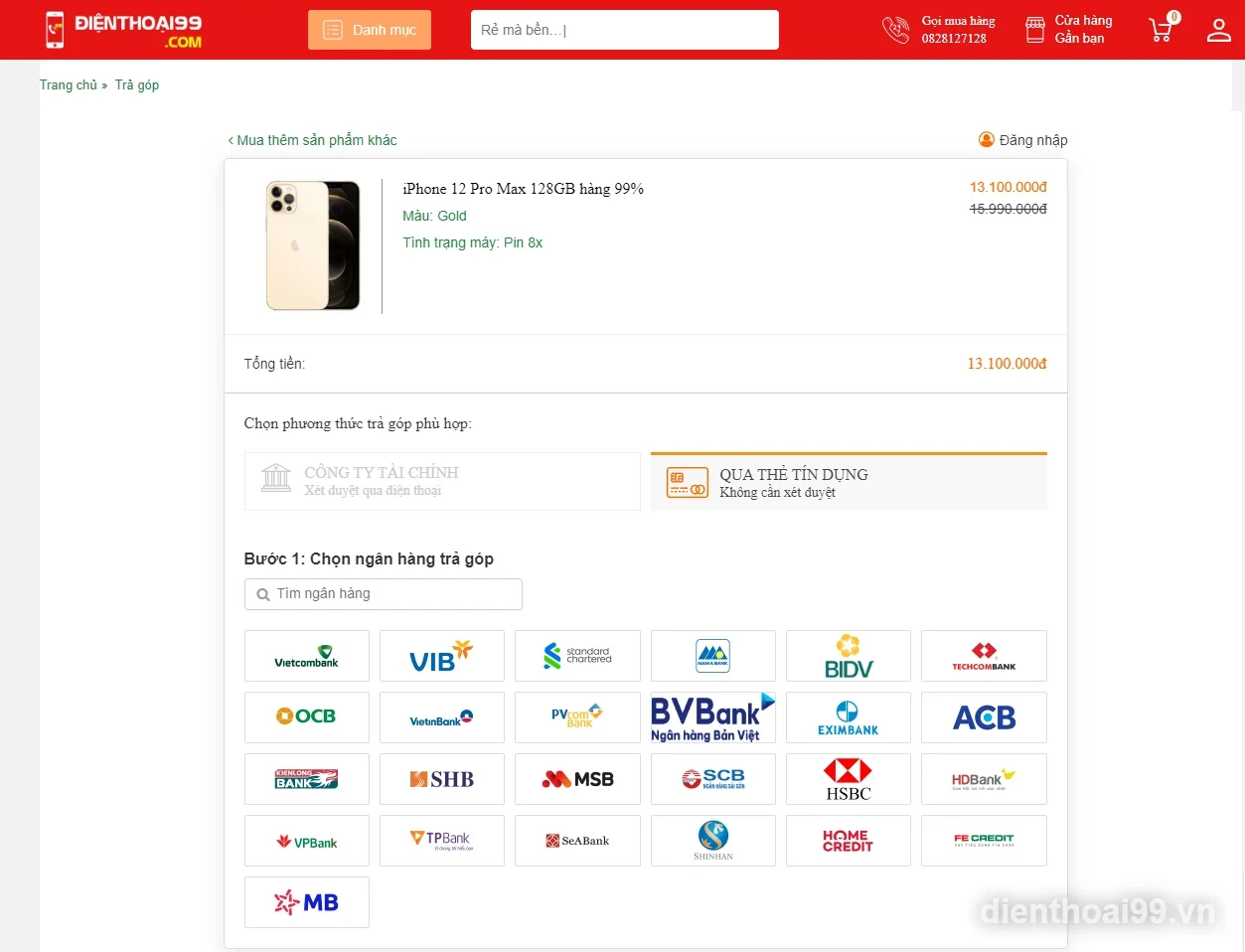
Task: Select Nam A Bank logo
Action: coord(713,656)
